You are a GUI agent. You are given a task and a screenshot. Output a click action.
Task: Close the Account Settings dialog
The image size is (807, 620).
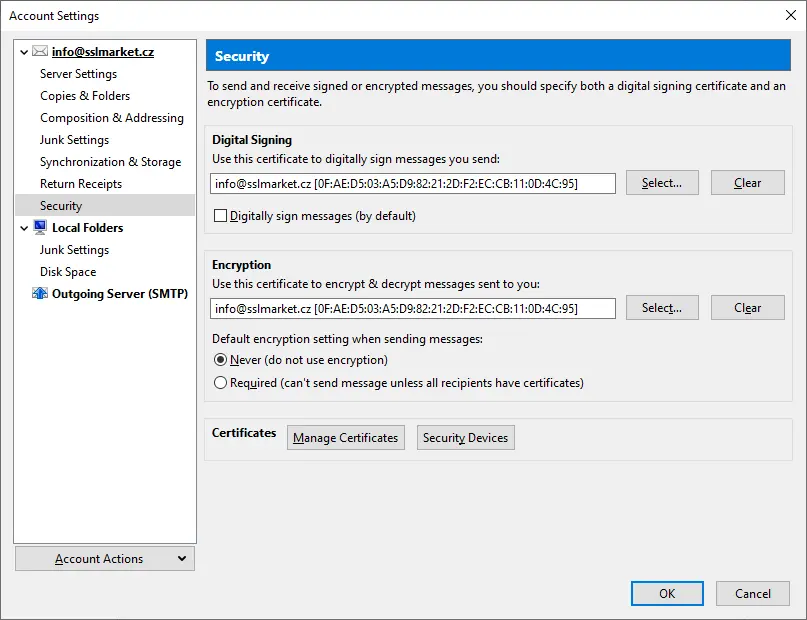coord(791,15)
